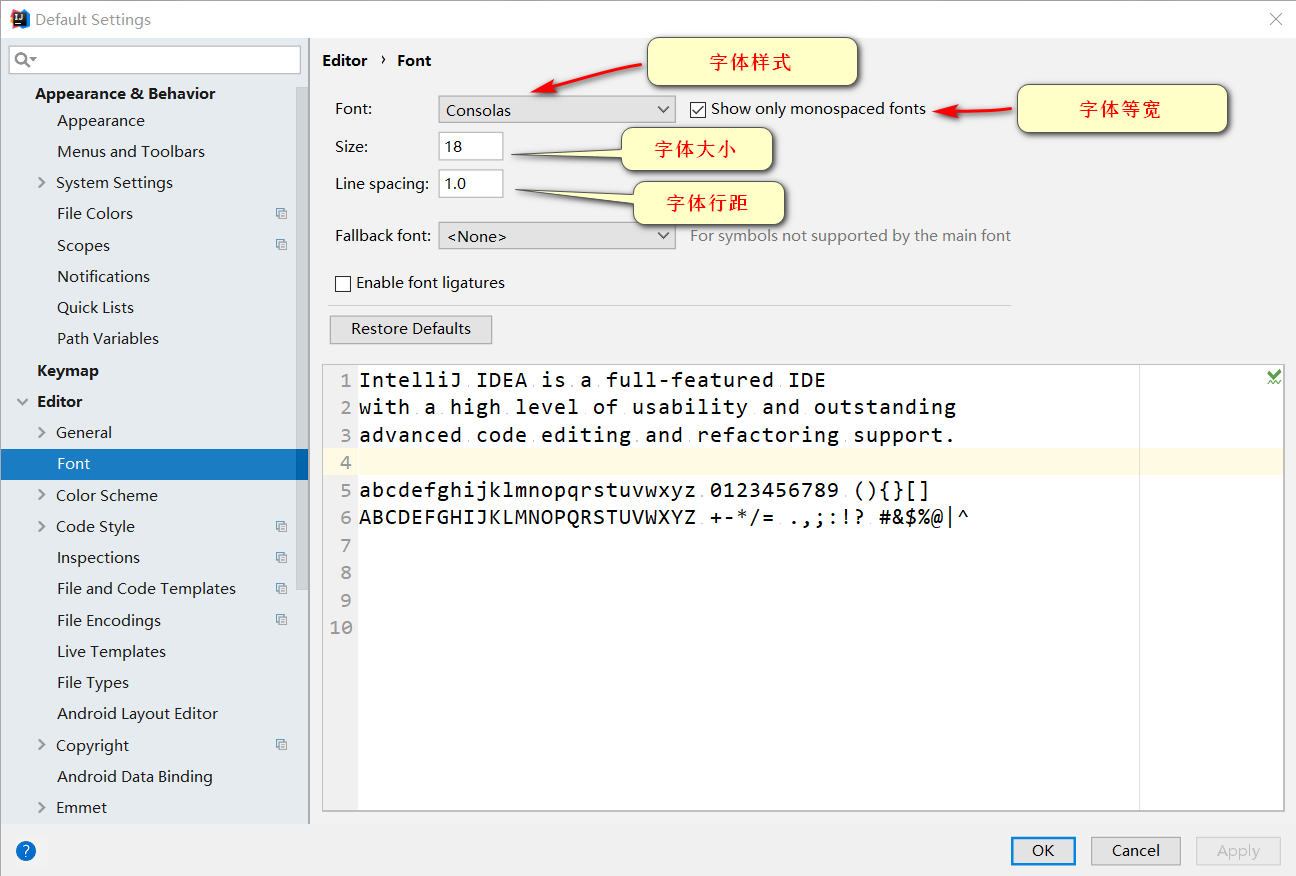Open the Font dropdown showing Consolas
Screen dimensions: 1296x876
(x=556, y=110)
